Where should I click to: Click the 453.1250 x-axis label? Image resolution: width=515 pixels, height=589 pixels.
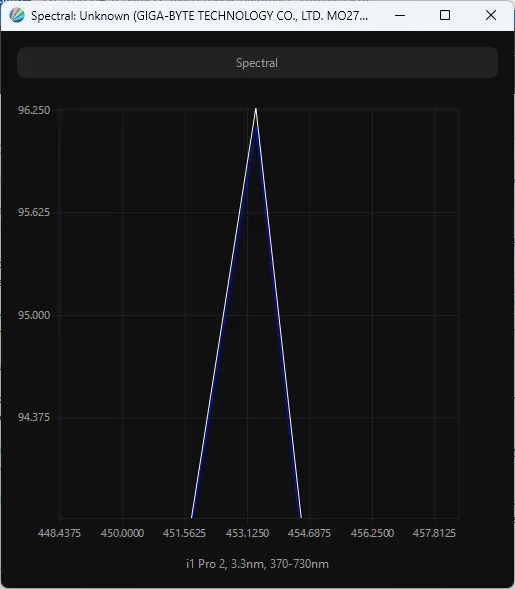click(247, 533)
